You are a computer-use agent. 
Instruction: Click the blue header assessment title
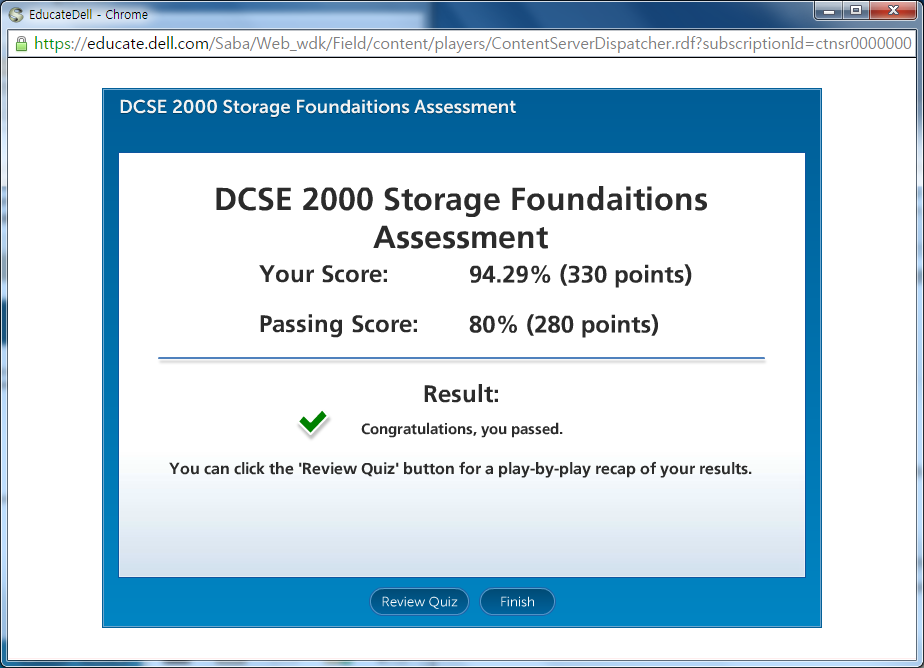[x=317, y=107]
